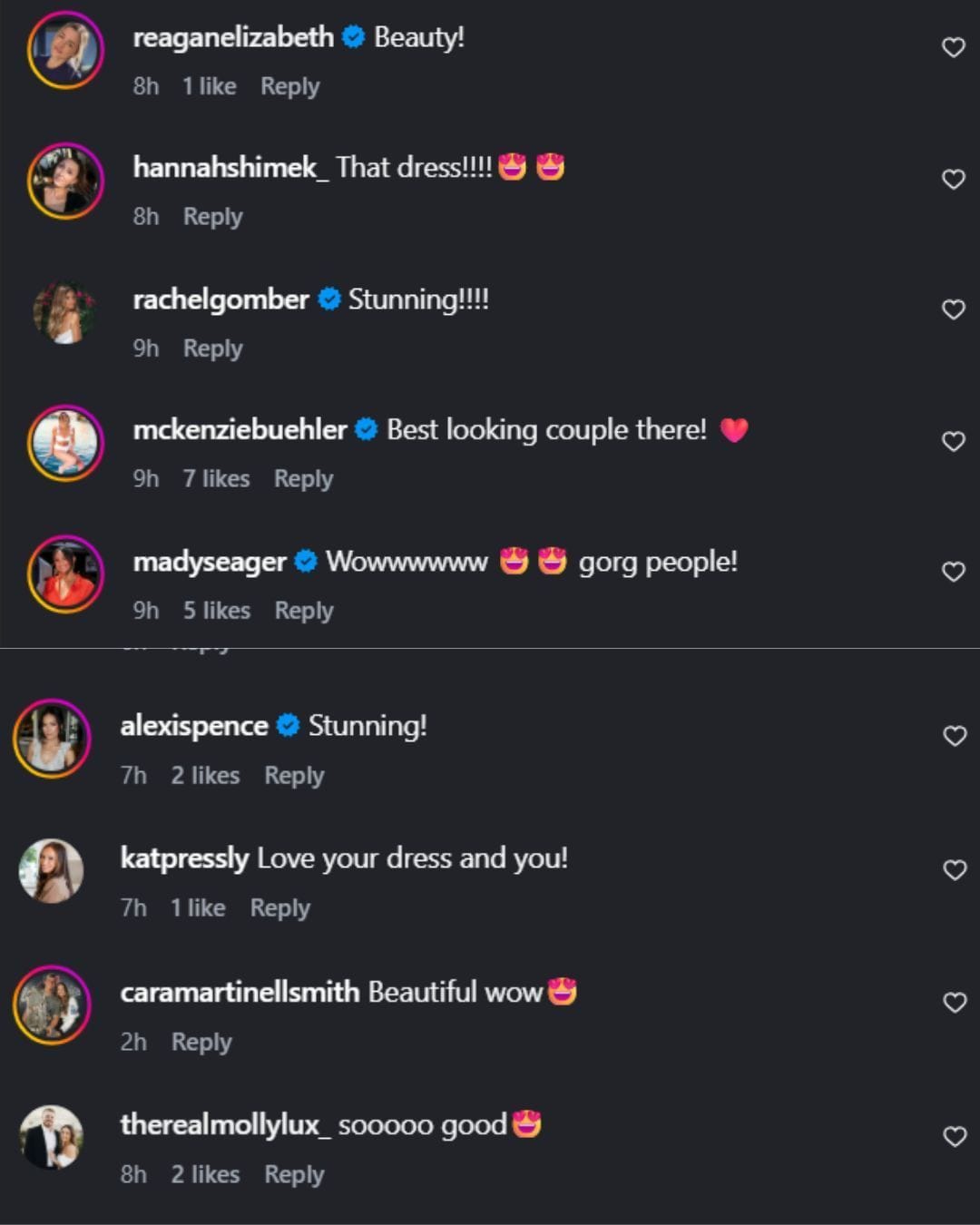Viewport: 980px width, 1225px height.
Task: Like therealmollylux_'s "sooooo good" comment
Action: tap(955, 1136)
